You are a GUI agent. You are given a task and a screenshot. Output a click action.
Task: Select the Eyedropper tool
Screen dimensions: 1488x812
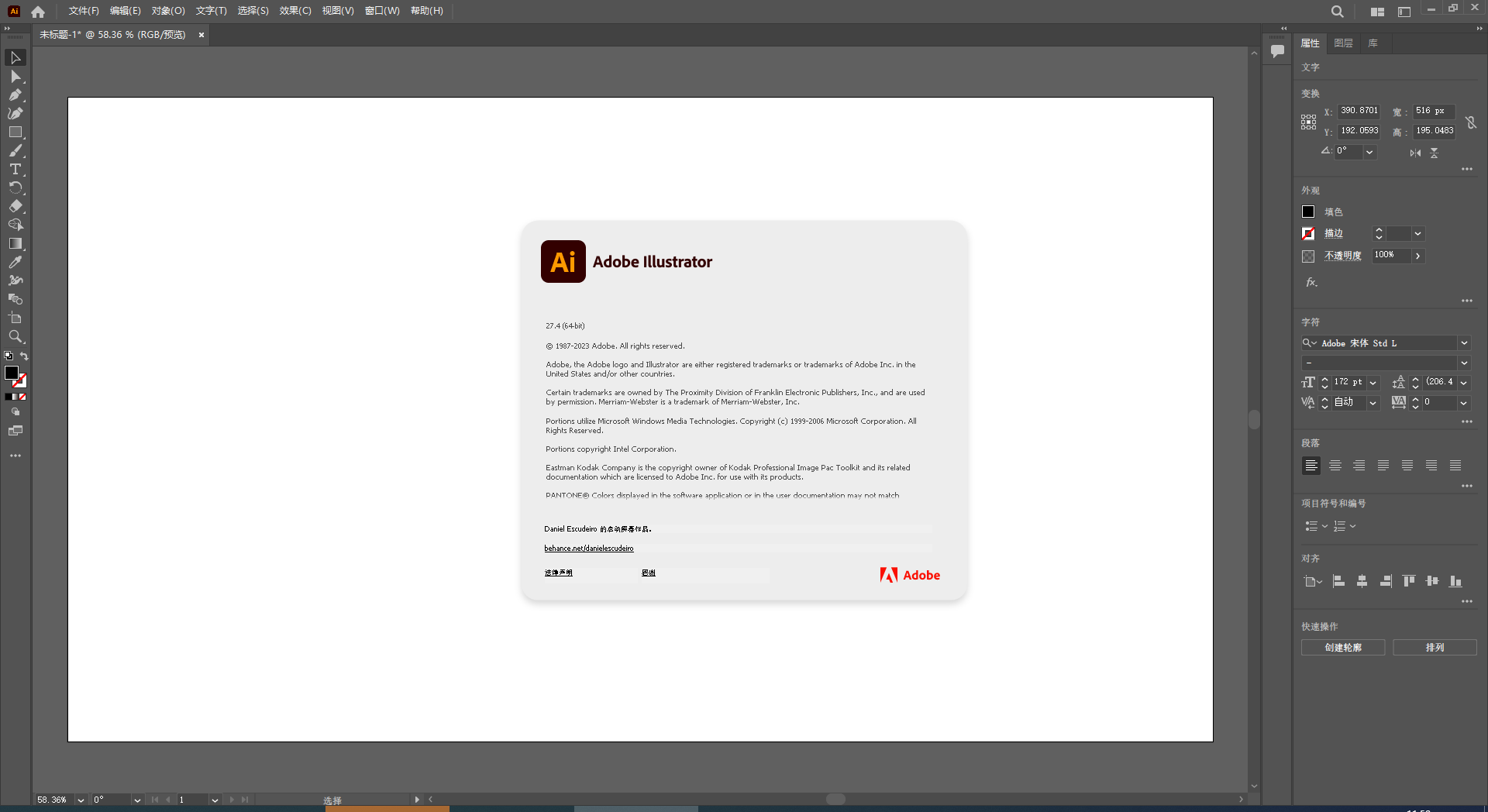pos(15,262)
